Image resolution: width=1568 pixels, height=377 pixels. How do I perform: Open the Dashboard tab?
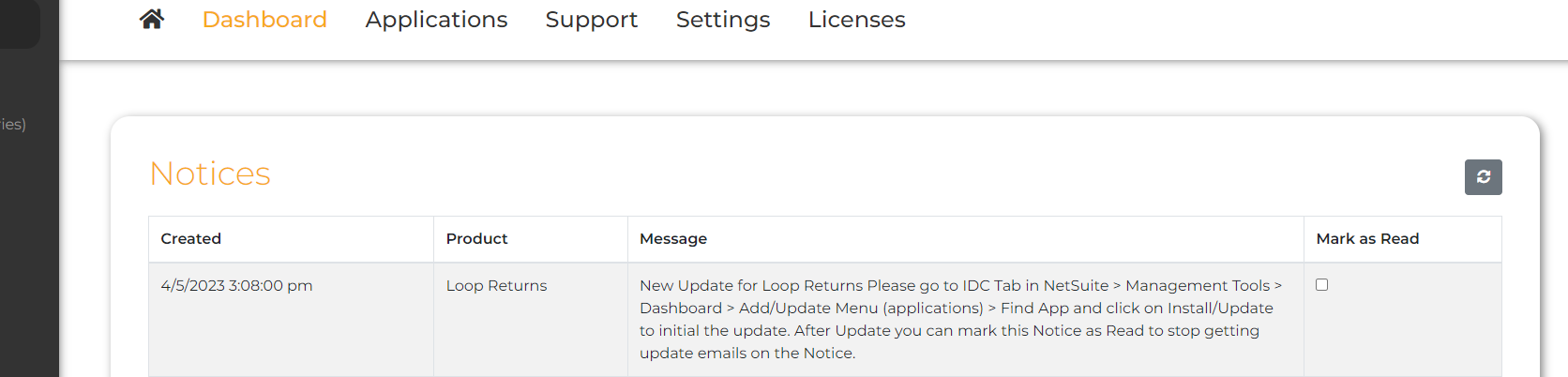[264, 20]
